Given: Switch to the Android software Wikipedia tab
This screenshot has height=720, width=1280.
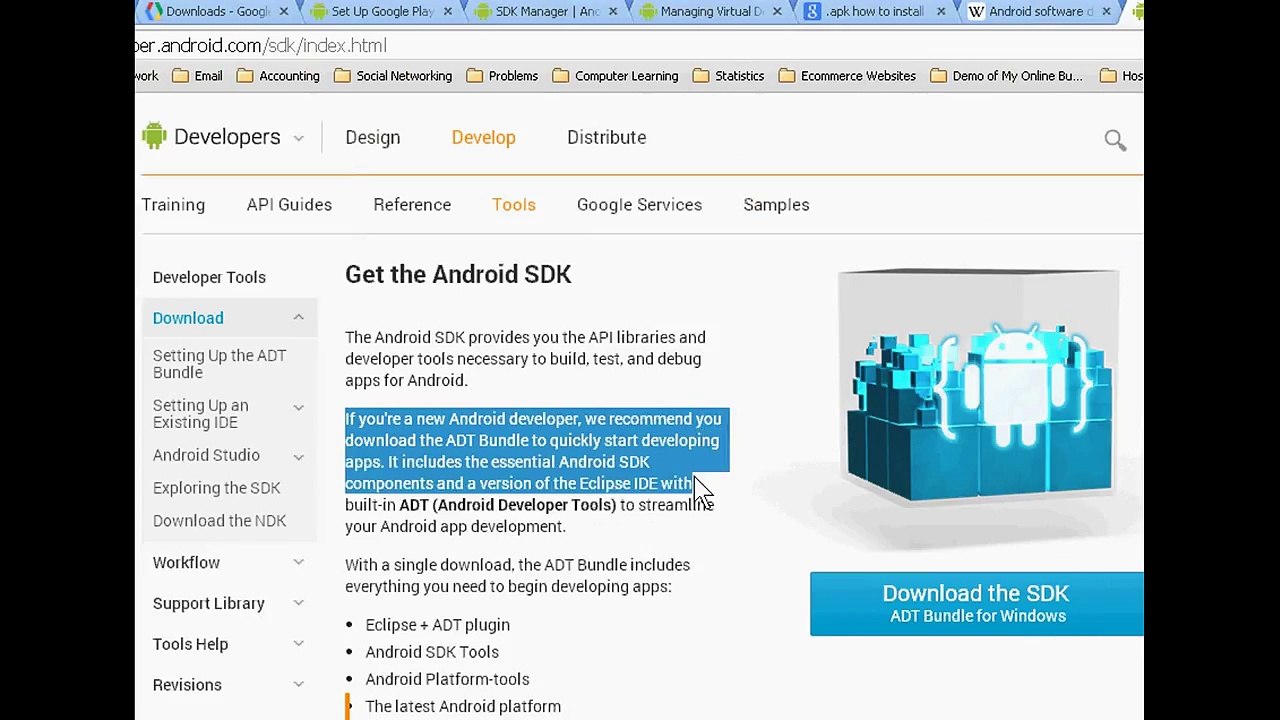Looking at the screenshot, I should (x=1041, y=11).
